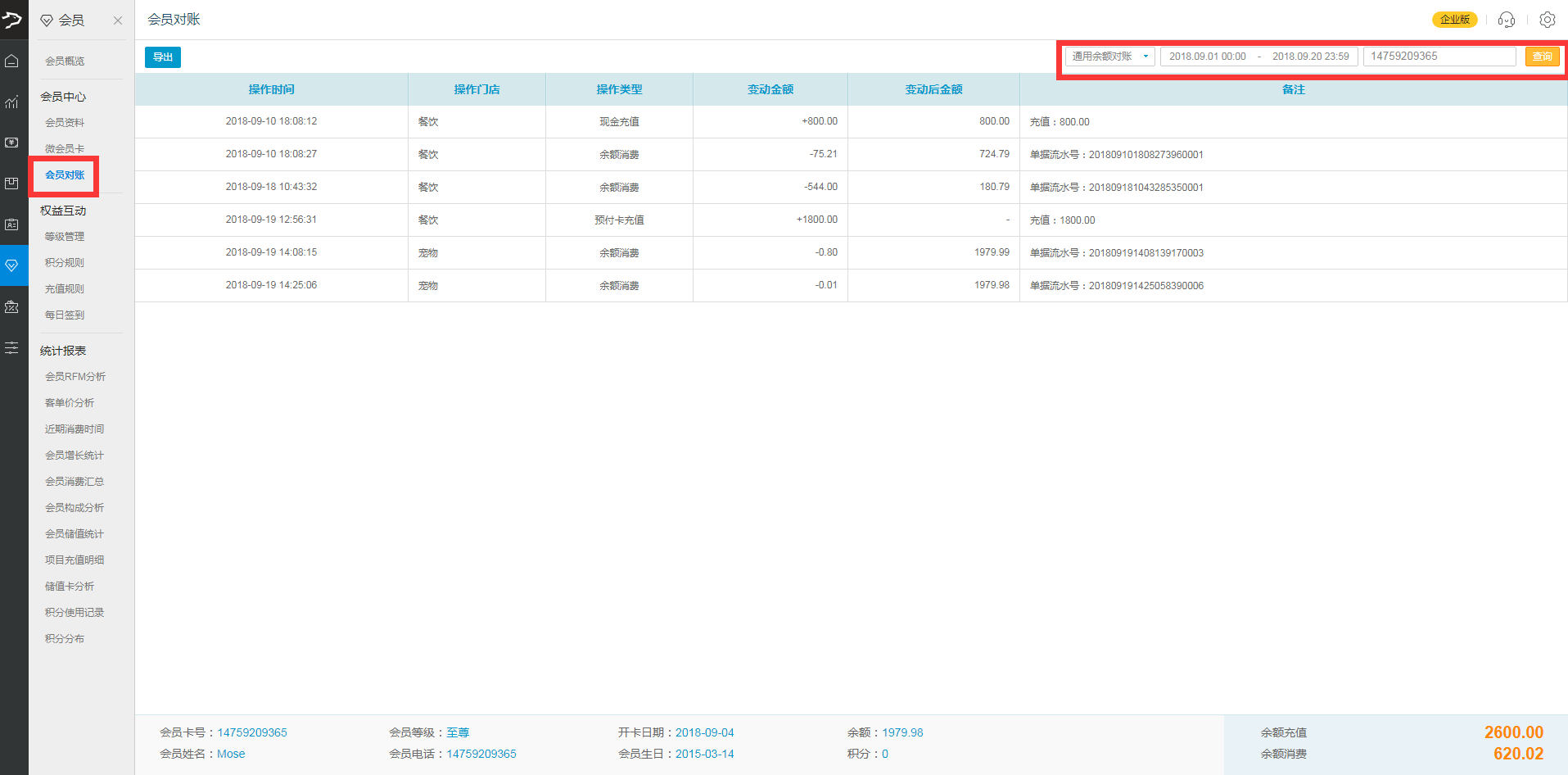Click the sliders settings icon in left rail

(12, 348)
